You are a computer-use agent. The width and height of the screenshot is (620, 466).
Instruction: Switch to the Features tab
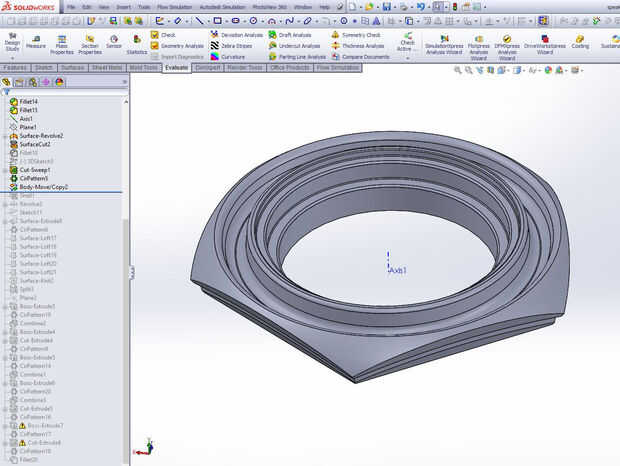coord(15,68)
